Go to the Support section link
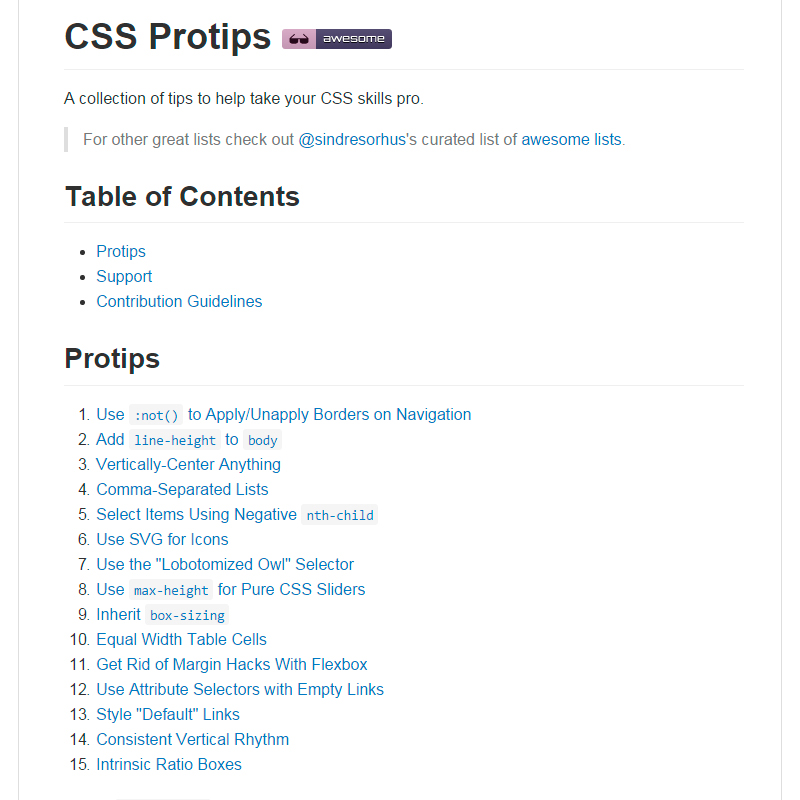The image size is (800, 800). (124, 276)
